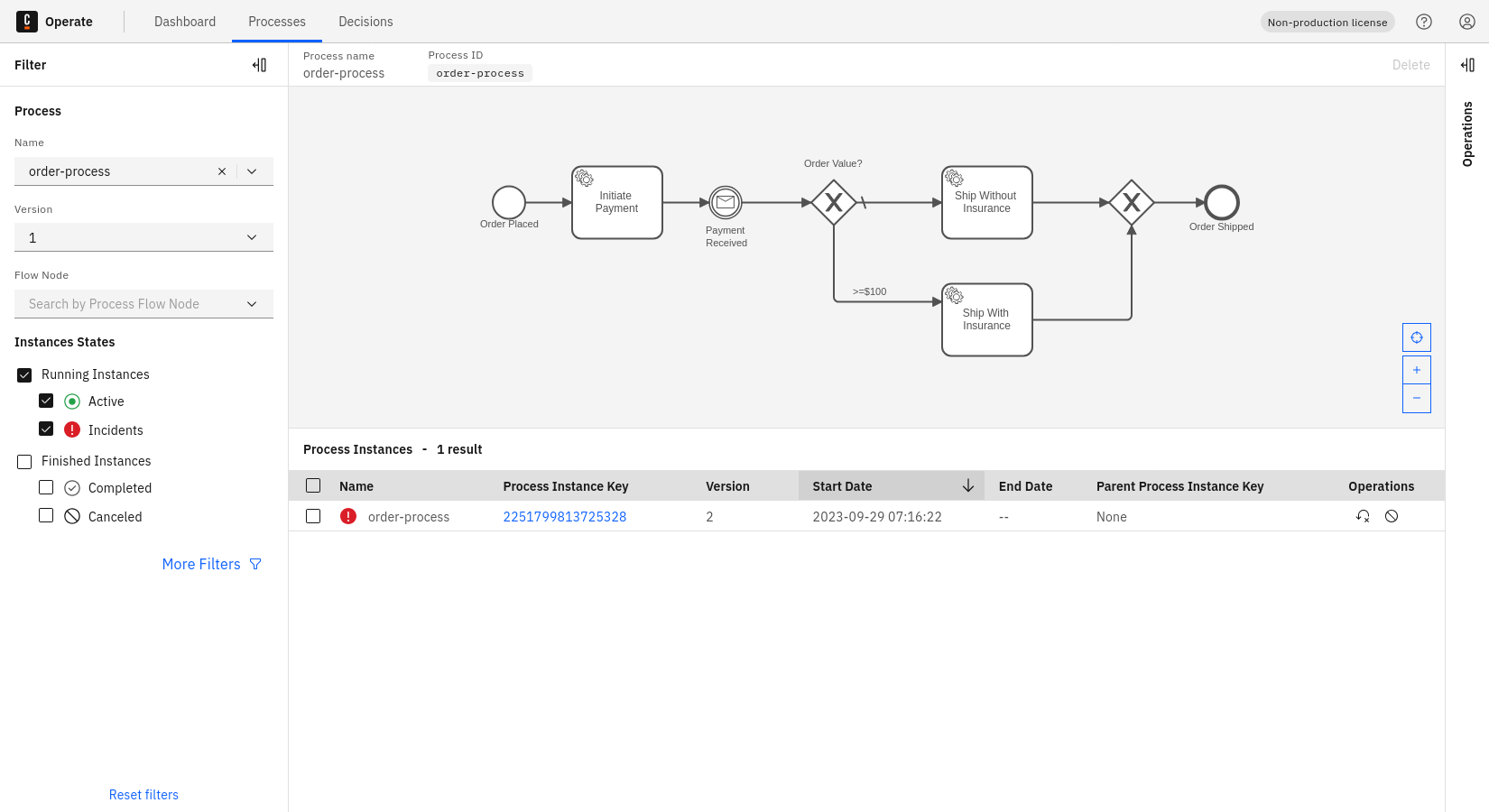1489x812 pixels.
Task: Reset the diagram viewport
Action: (1417, 337)
